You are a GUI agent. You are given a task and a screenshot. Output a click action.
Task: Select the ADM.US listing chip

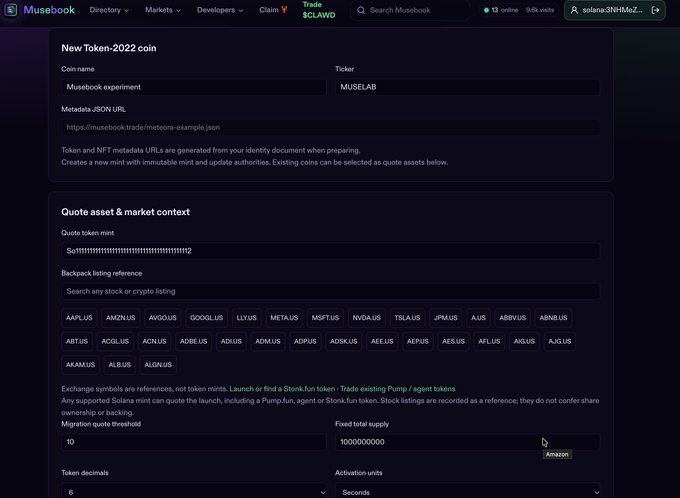click(x=268, y=341)
